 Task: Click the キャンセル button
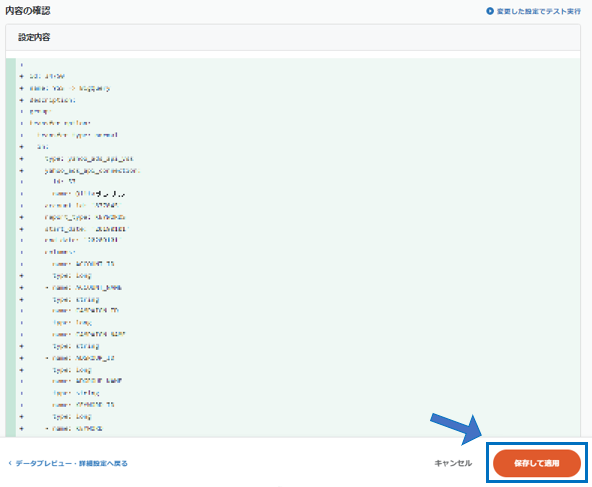pos(453,463)
